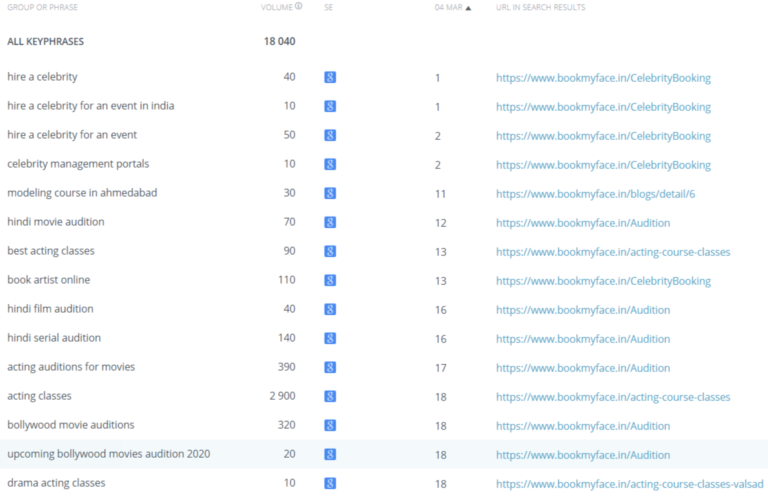Select keyphrase 'hindi film audition'

pyautogui.click(x=50, y=308)
